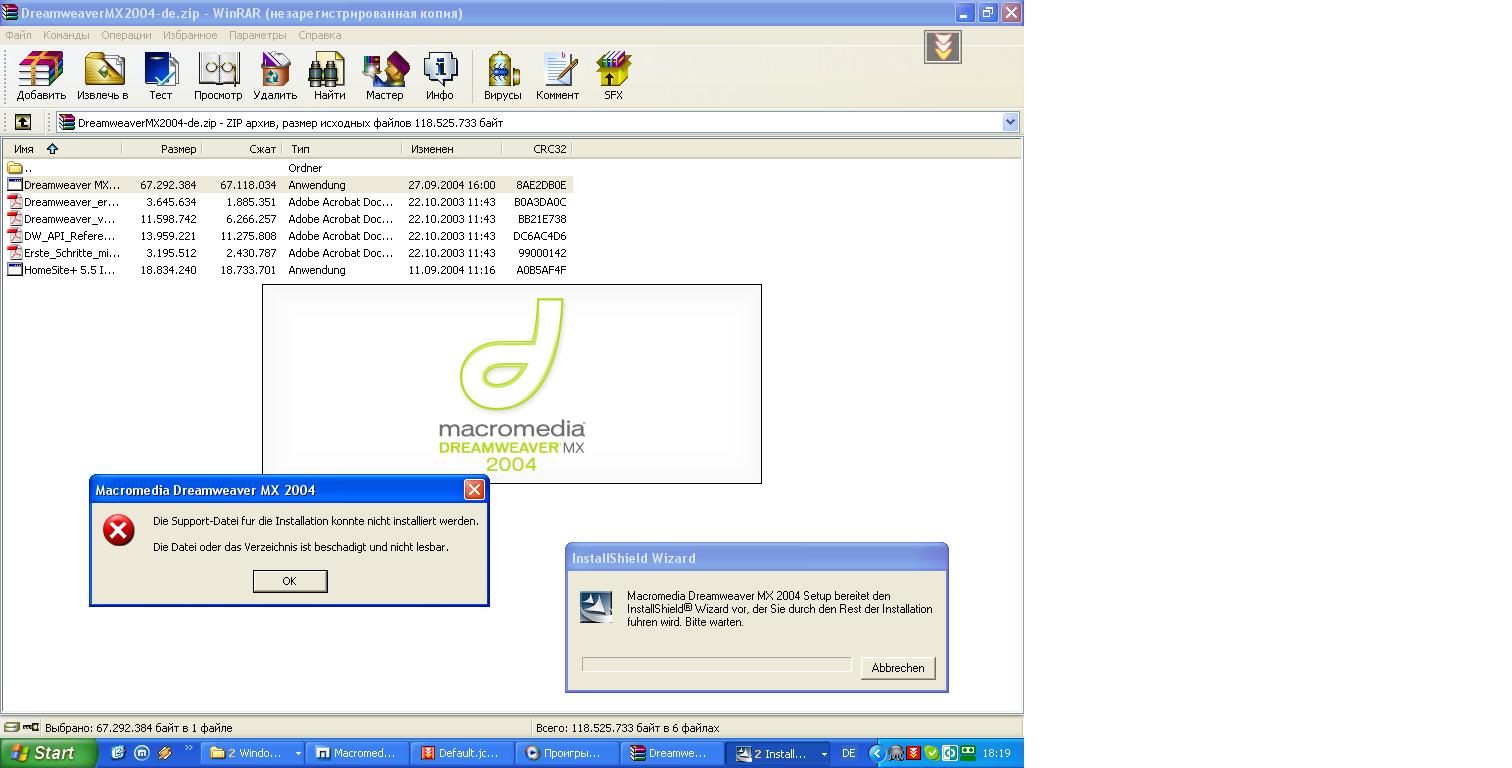Expand the archive path dropdown
The height and width of the screenshot is (768, 1512).
click(x=1010, y=122)
